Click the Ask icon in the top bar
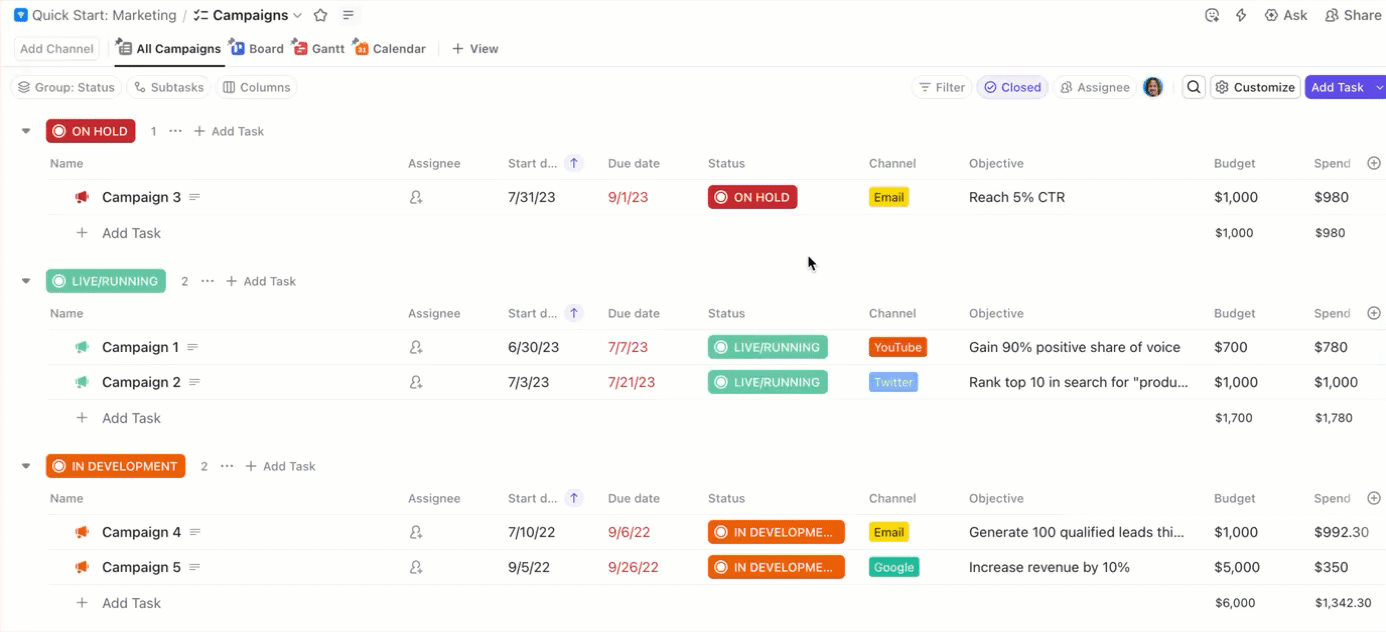 coord(1286,15)
